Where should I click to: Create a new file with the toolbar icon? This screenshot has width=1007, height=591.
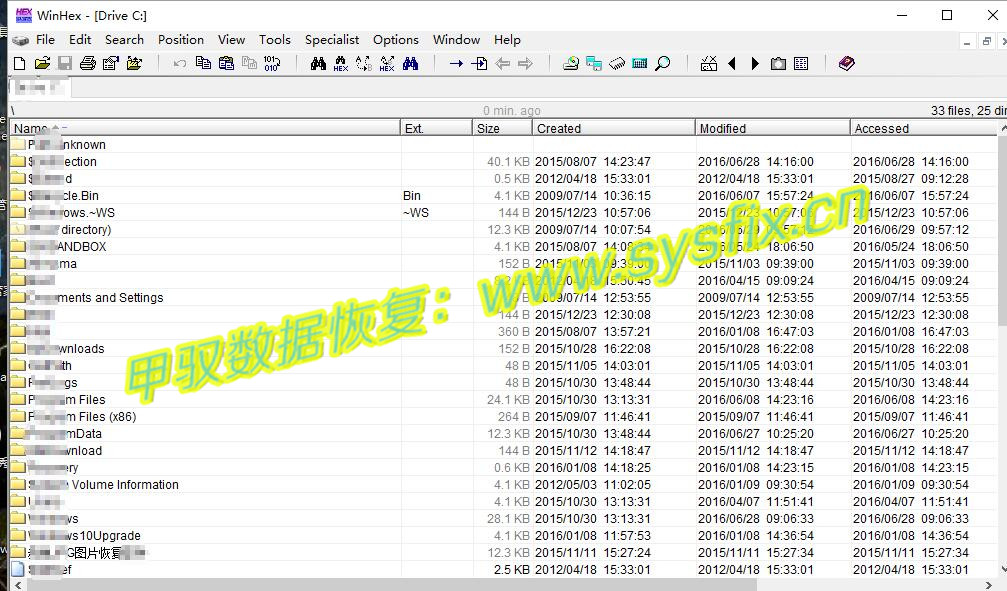click(19, 63)
